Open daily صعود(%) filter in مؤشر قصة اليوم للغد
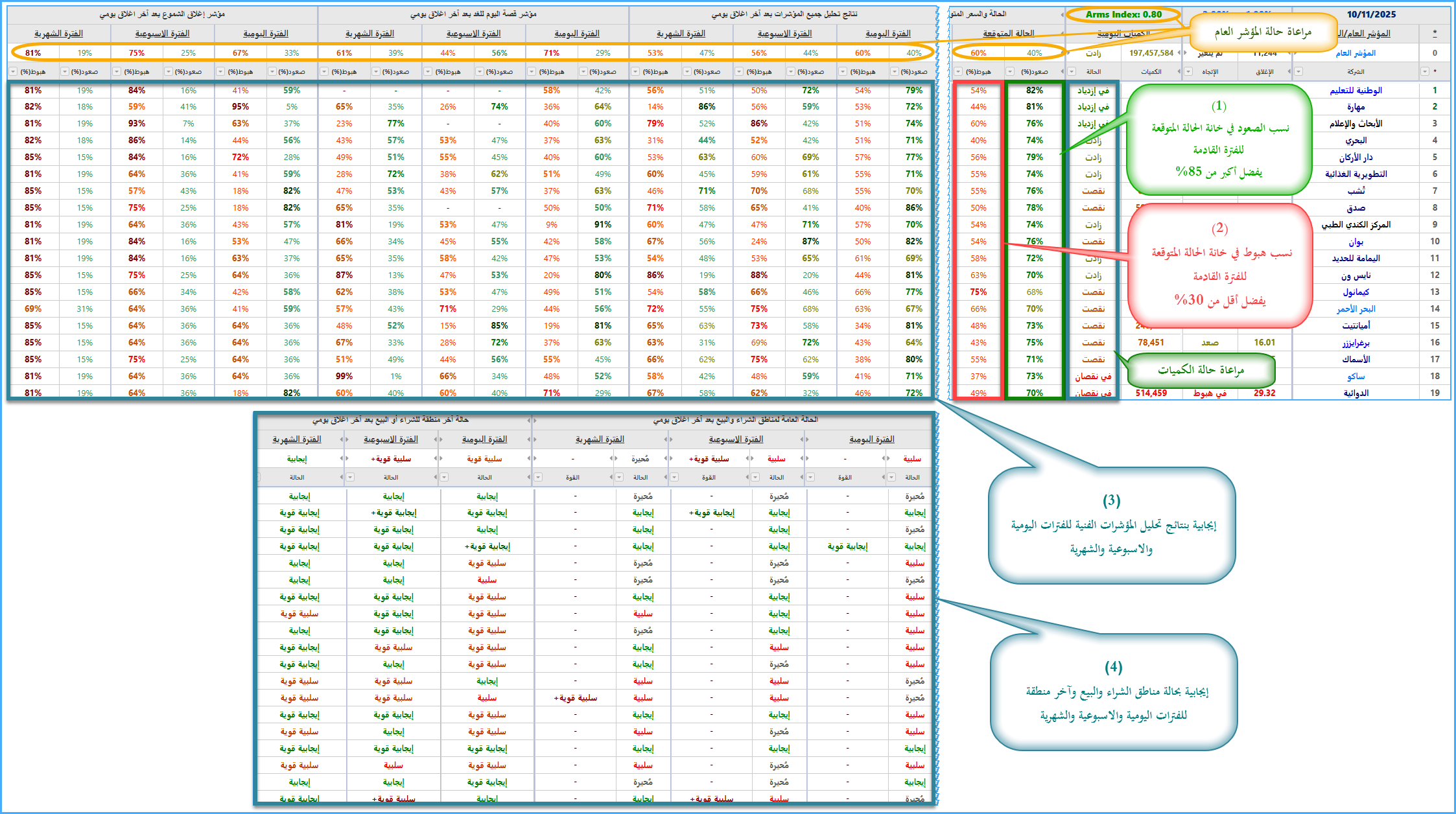 pos(583,72)
